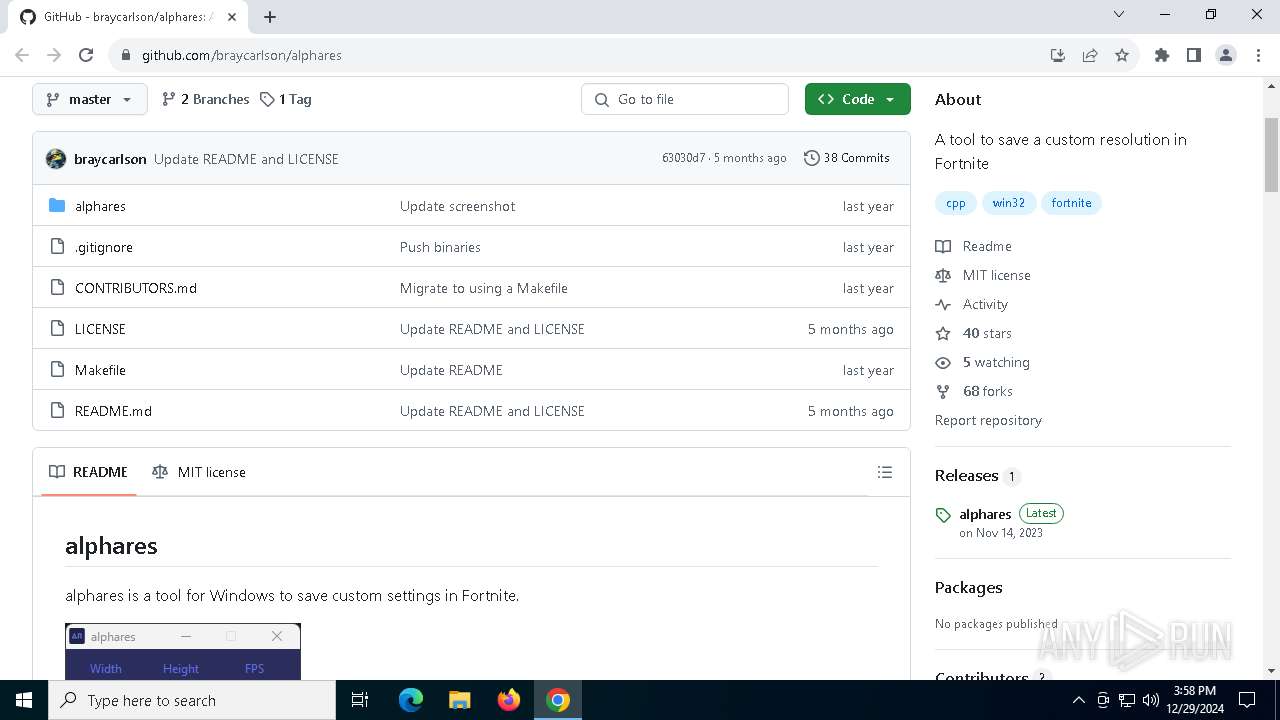Image resolution: width=1280 pixels, height=720 pixels.
Task: Select the cpp topic tag
Action: pos(956,203)
